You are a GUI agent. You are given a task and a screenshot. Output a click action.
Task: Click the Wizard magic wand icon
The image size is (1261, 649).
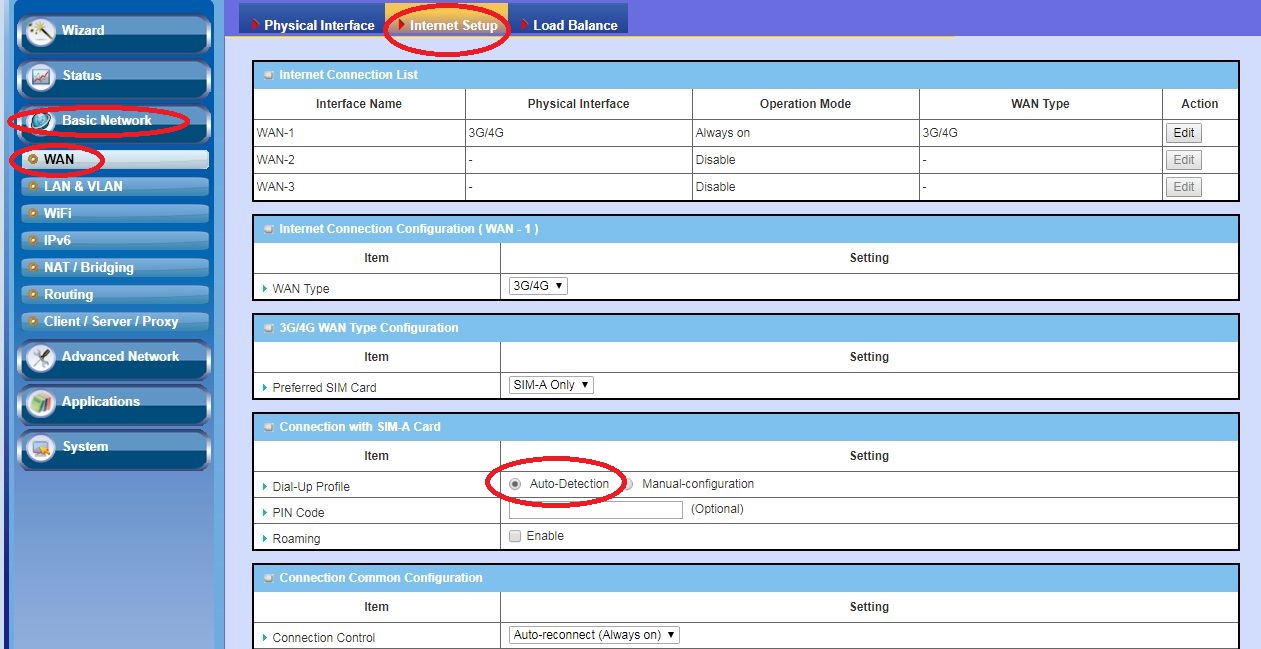coord(42,31)
